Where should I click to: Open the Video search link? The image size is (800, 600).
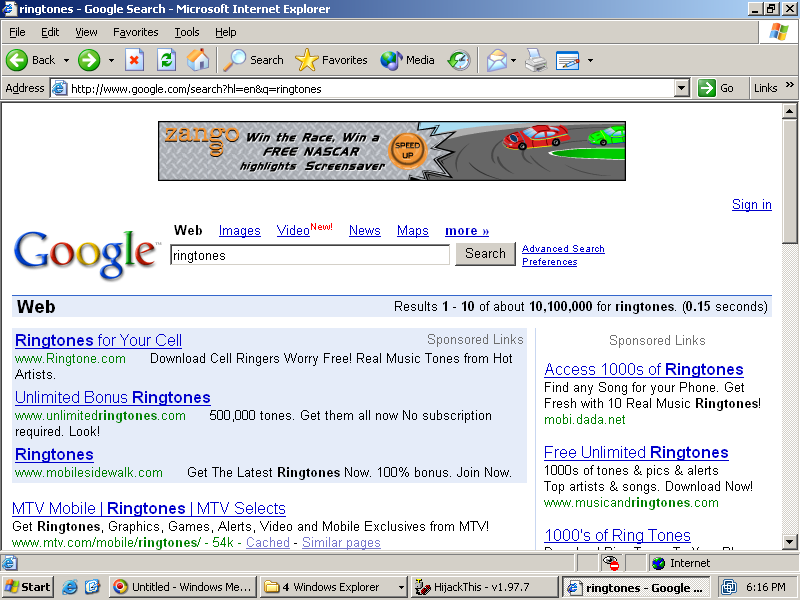click(293, 231)
